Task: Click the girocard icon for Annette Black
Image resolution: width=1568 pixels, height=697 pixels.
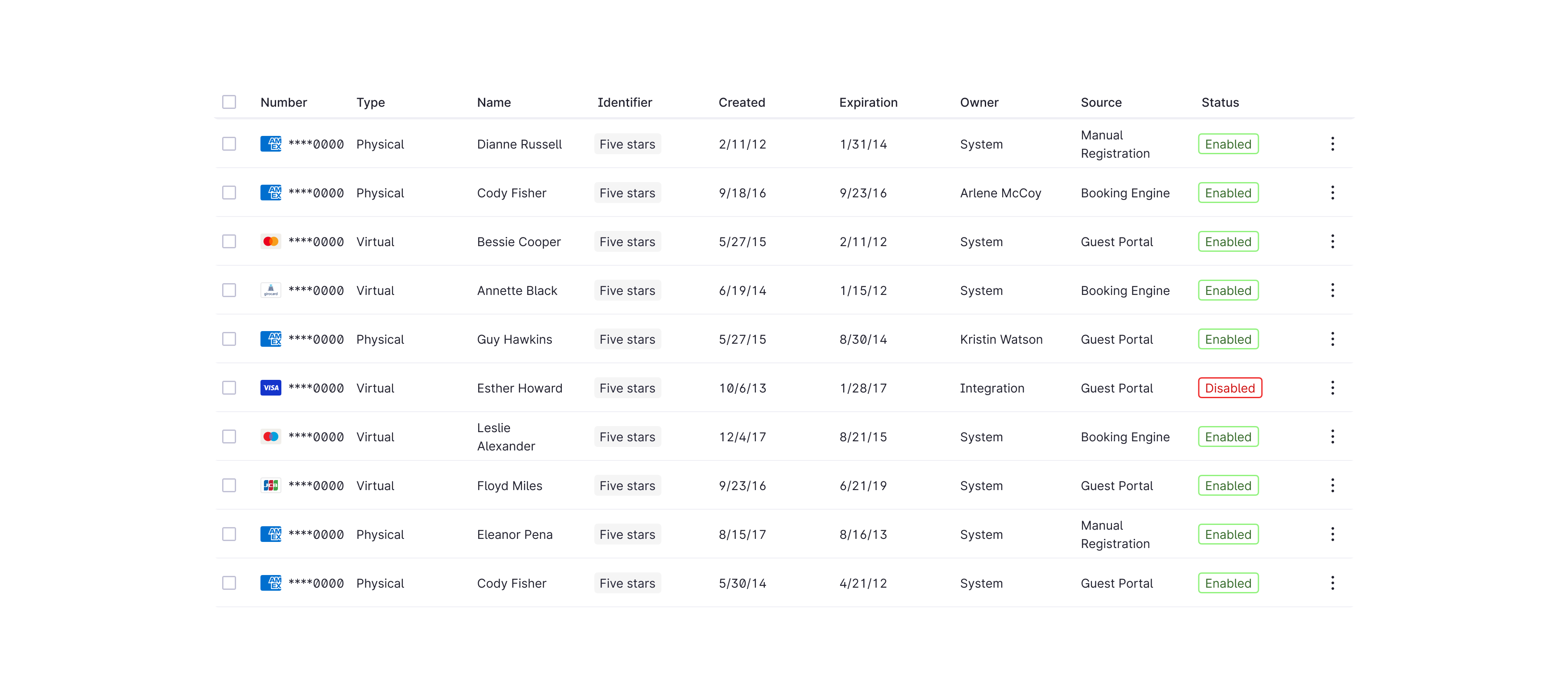Action: (270, 291)
